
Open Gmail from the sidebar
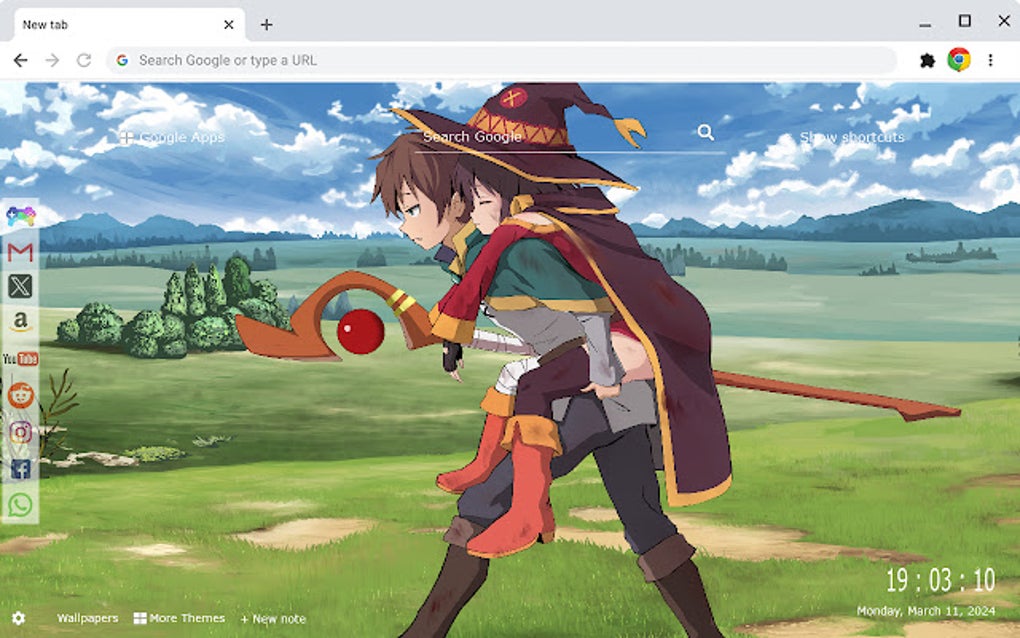click(x=20, y=252)
